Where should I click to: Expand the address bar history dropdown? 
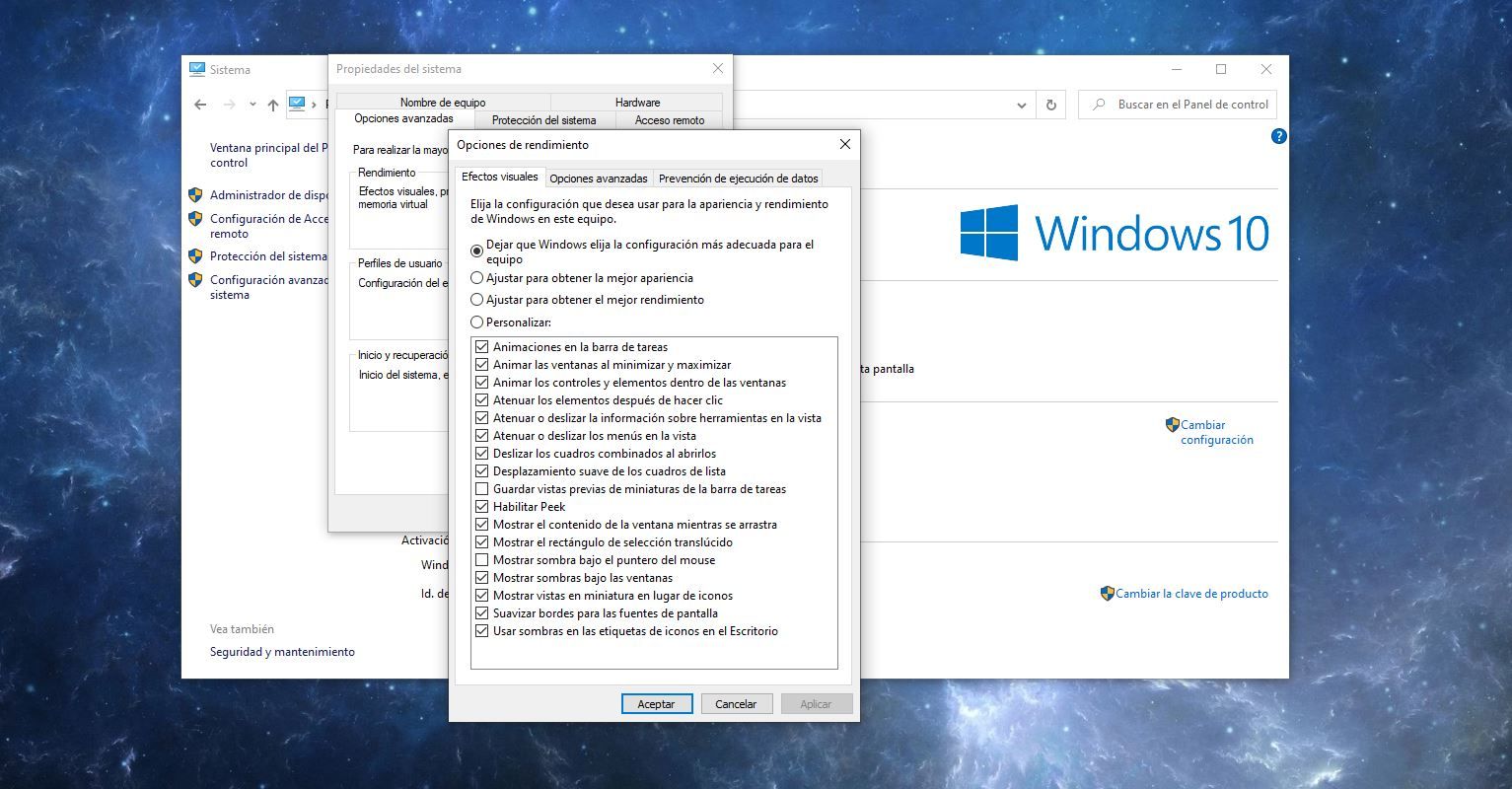(x=1022, y=105)
